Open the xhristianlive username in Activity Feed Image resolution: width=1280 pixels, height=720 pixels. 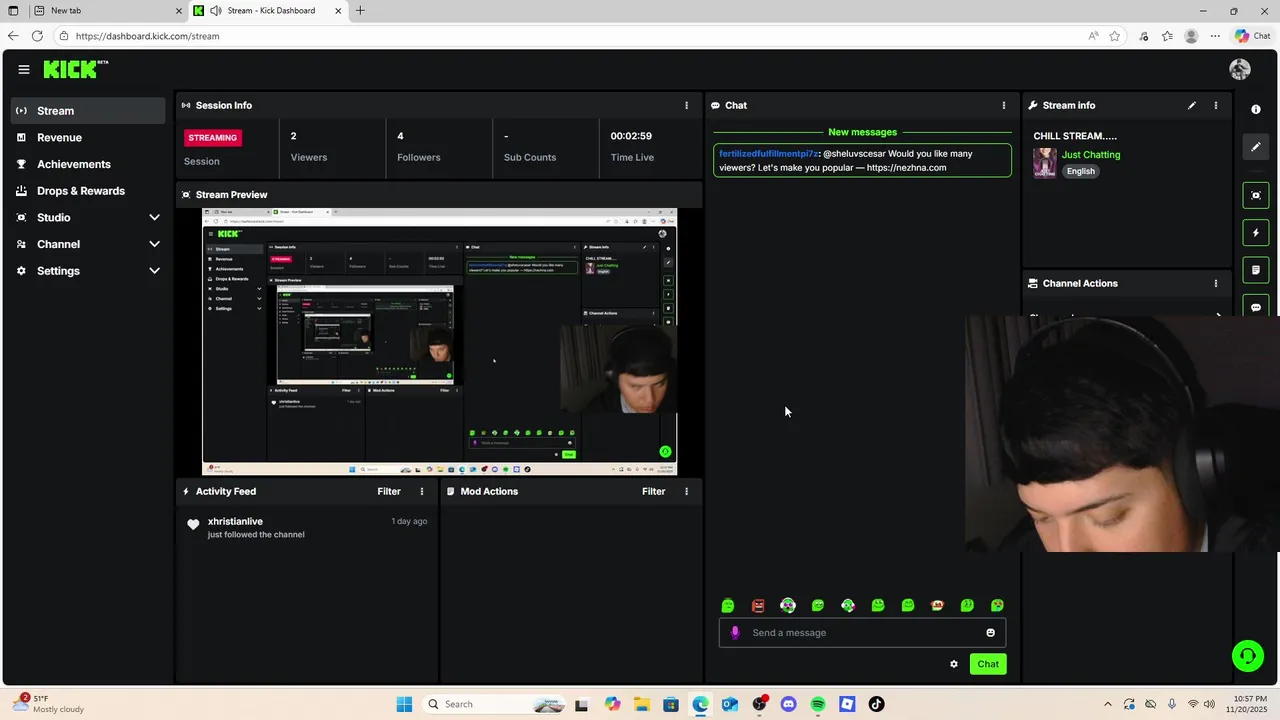pos(235,521)
